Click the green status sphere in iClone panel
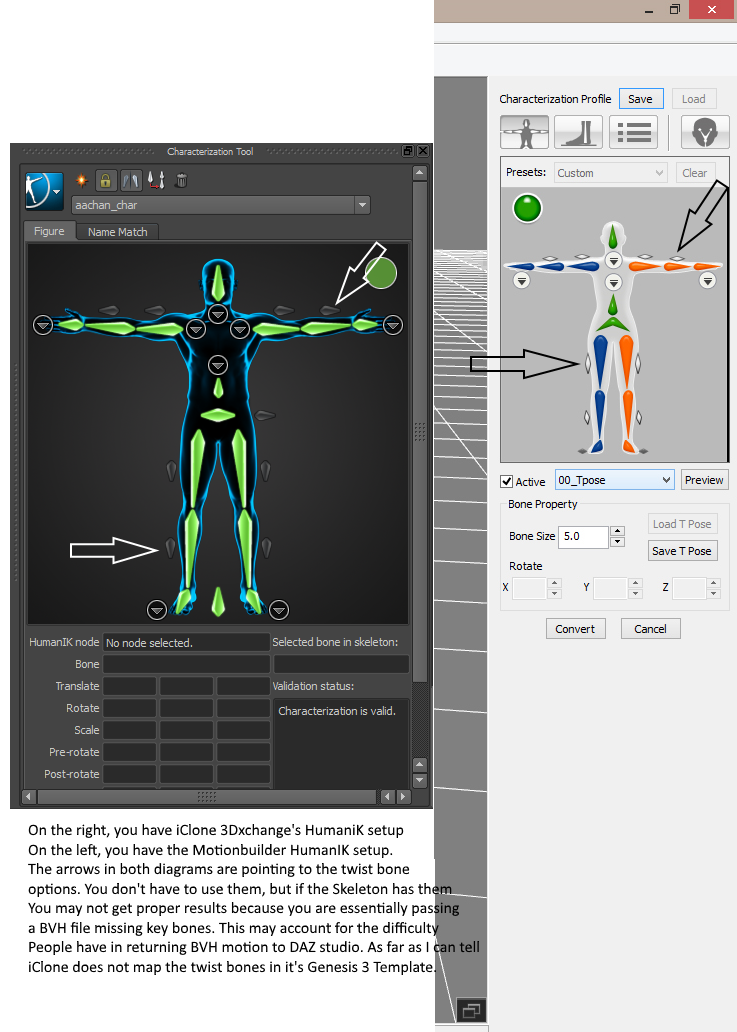The width and height of the screenshot is (737, 1032). click(527, 208)
